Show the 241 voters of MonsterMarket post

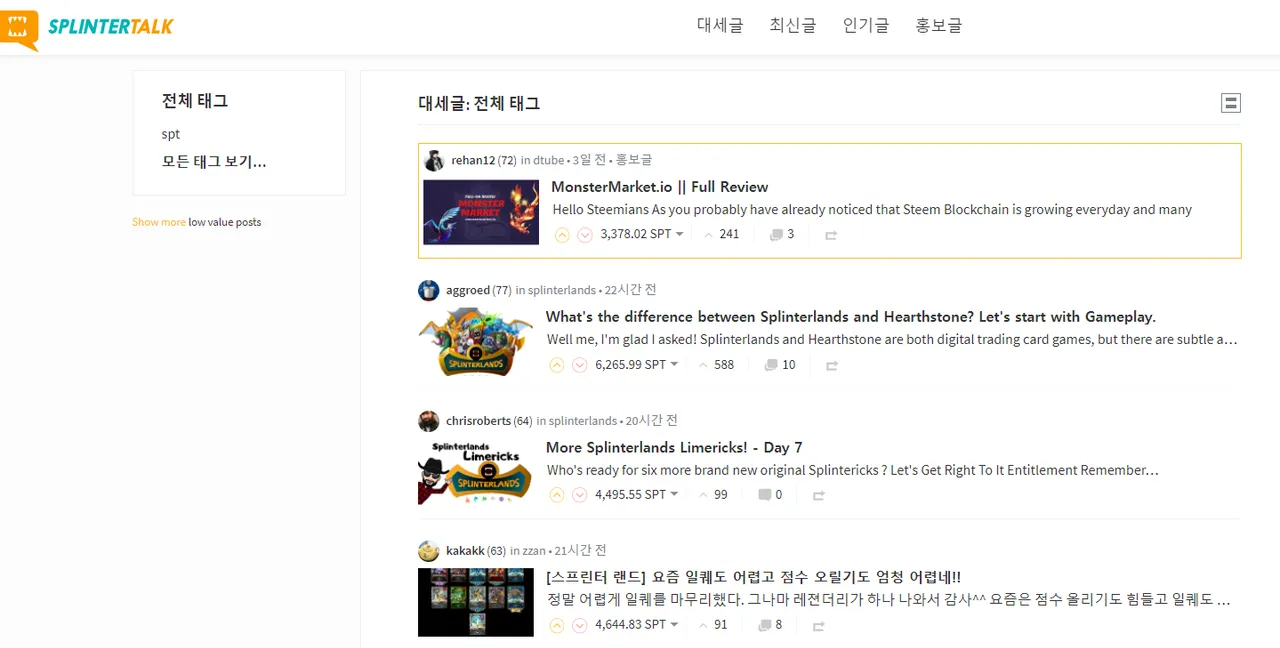(721, 234)
